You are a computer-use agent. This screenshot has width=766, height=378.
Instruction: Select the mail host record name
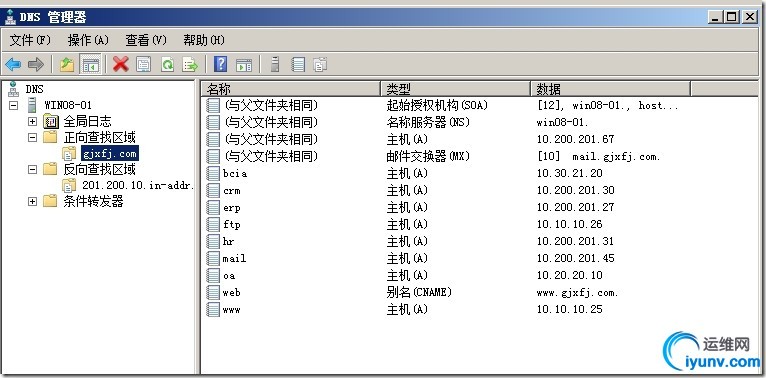(234, 258)
